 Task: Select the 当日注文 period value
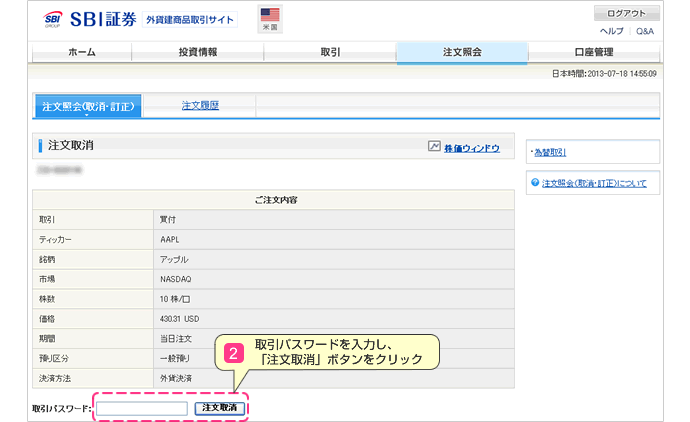[x=176, y=338]
